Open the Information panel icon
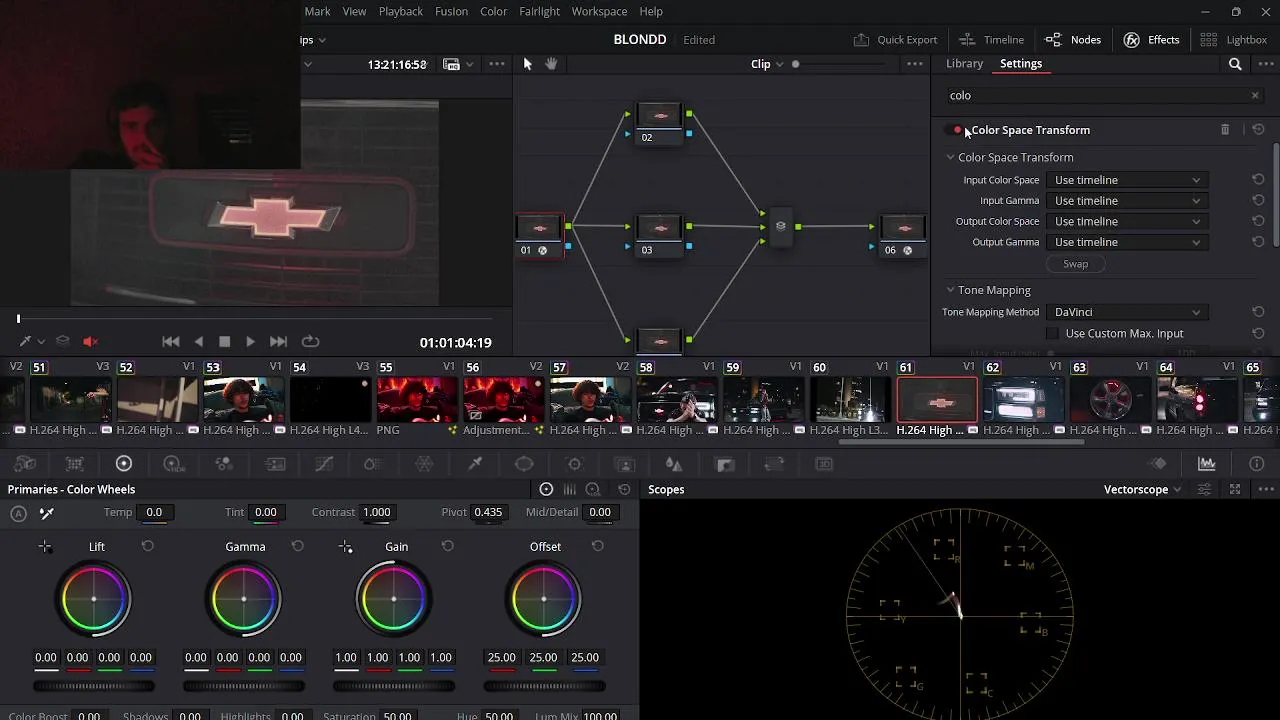 [1257, 464]
